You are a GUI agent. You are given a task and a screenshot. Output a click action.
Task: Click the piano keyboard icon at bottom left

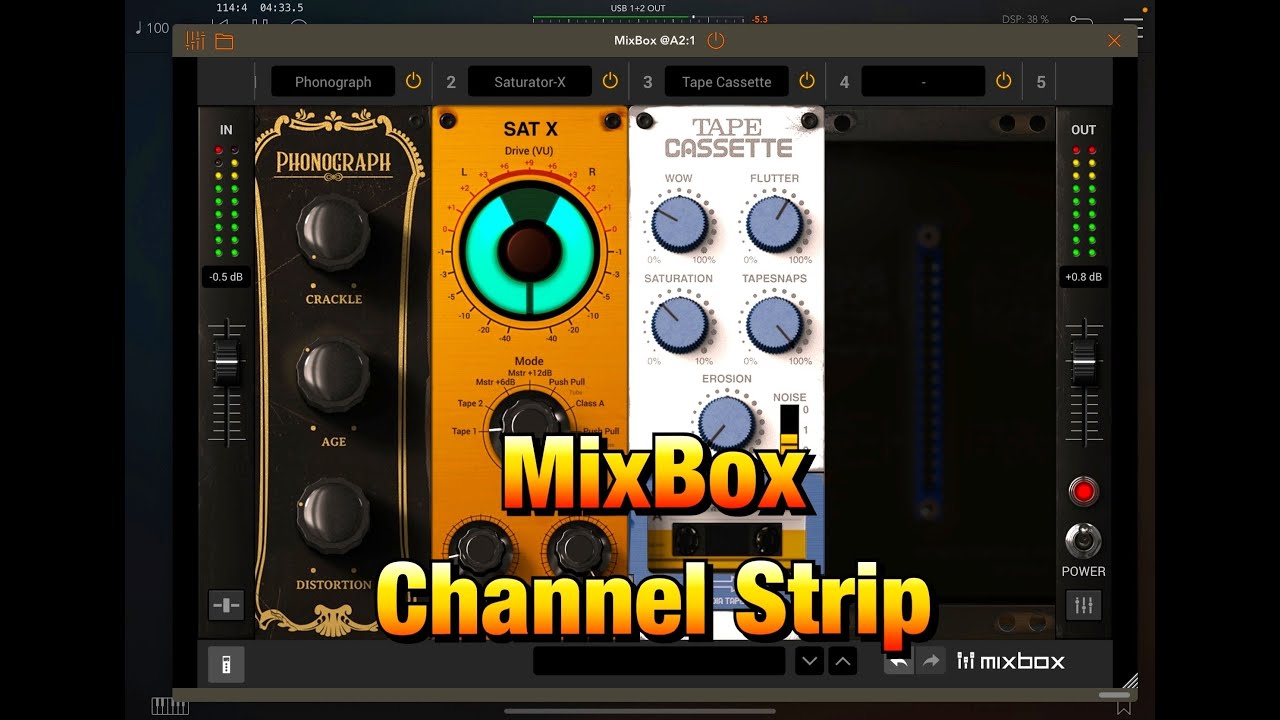(170, 707)
